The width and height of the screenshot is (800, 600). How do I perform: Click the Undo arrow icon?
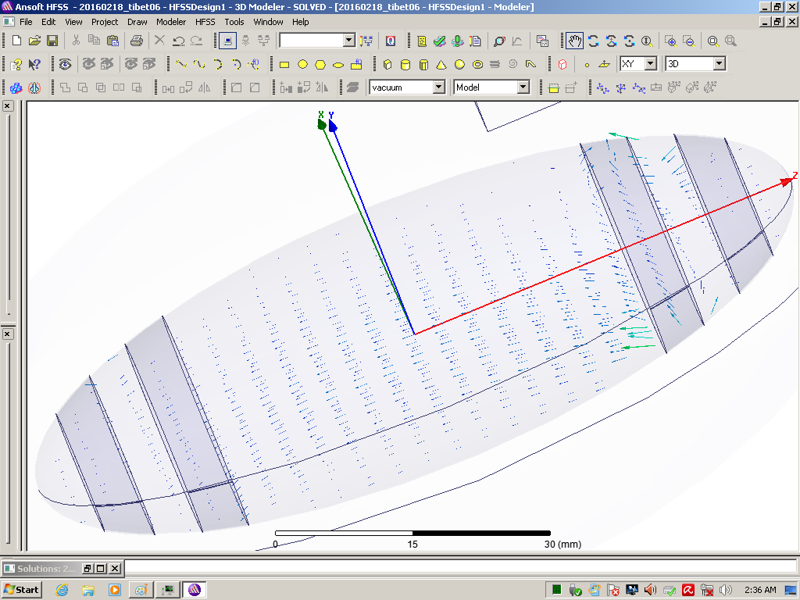(178, 41)
